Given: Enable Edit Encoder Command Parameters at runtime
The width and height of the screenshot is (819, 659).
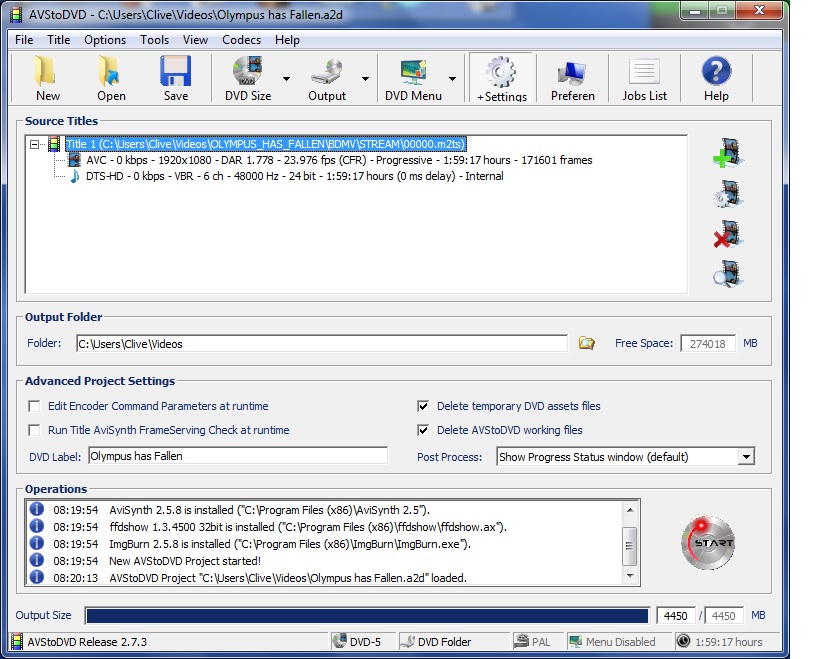Looking at the screenshot, I should [34, 406].
